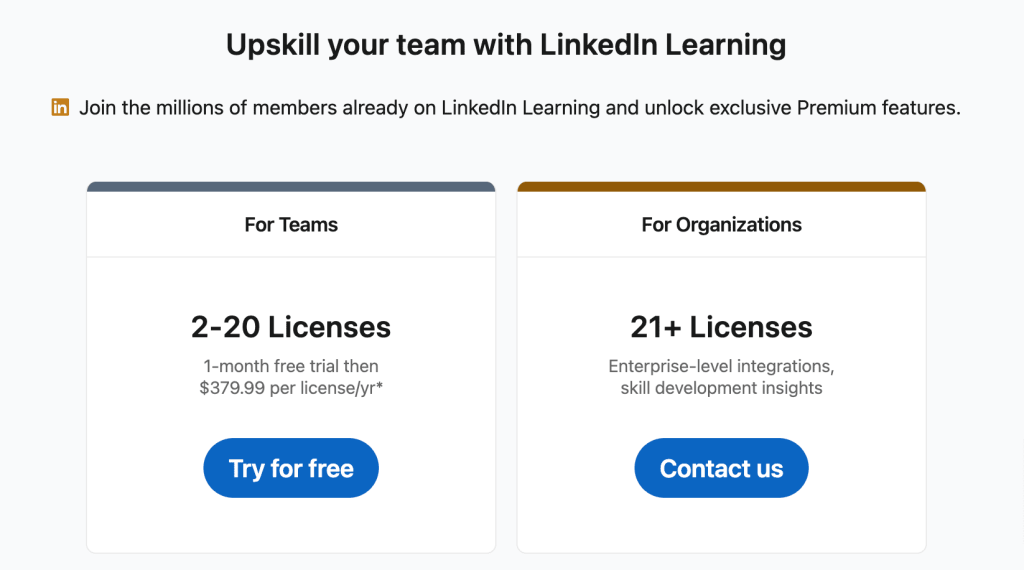1024x570 pixels.
Task: Click the Enterprise-level integrations description text
Action: pos(722,366)
